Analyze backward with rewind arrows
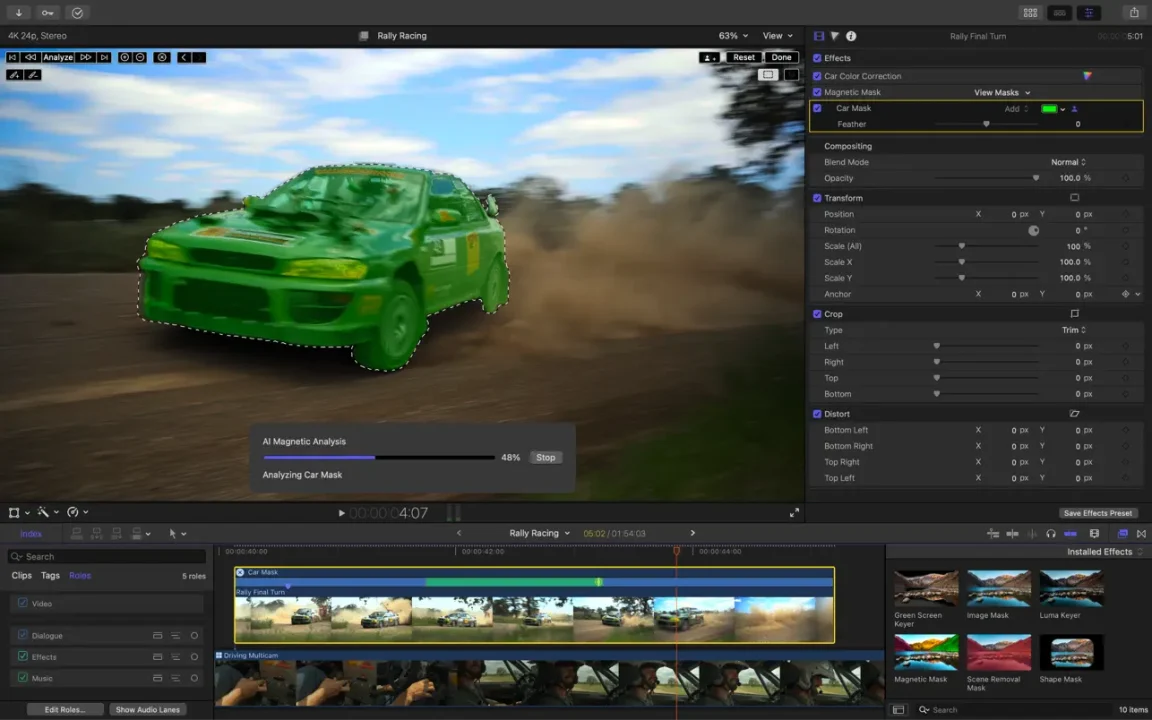The image size is (1152, 720). 30,57
